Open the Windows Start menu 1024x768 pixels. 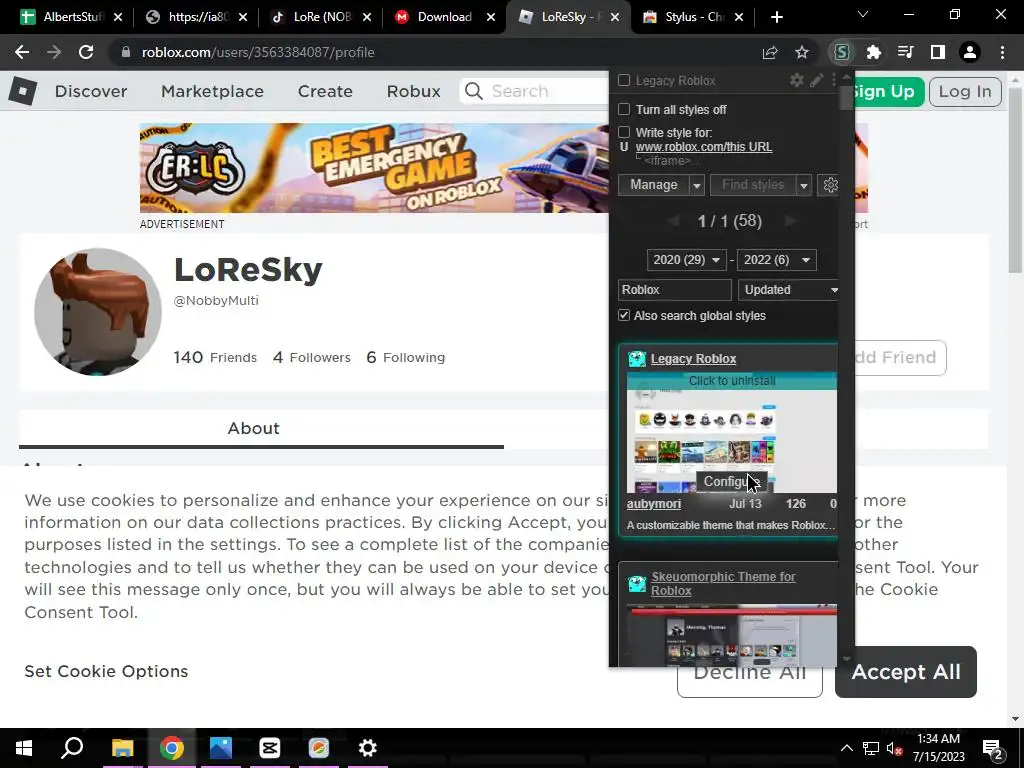[24, 748]
